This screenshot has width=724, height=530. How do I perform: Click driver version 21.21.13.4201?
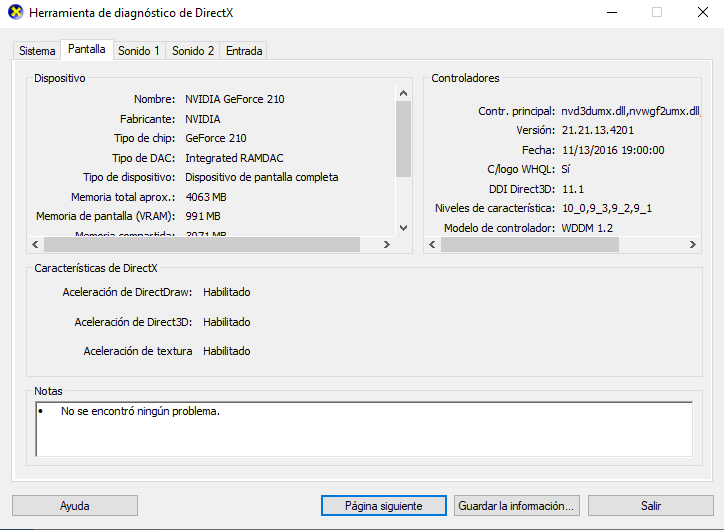coord(597,131)
